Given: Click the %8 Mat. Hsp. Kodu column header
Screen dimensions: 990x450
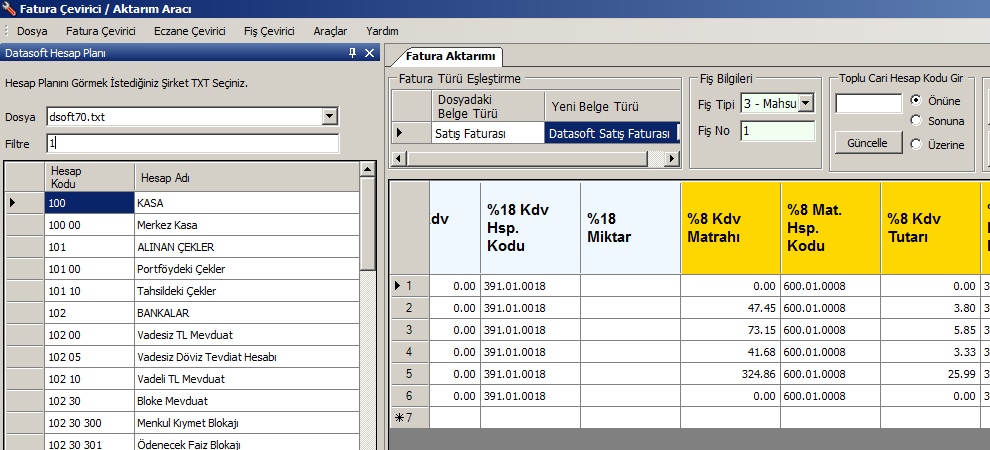Looking at the screenshot, I should tap(830, 228).
